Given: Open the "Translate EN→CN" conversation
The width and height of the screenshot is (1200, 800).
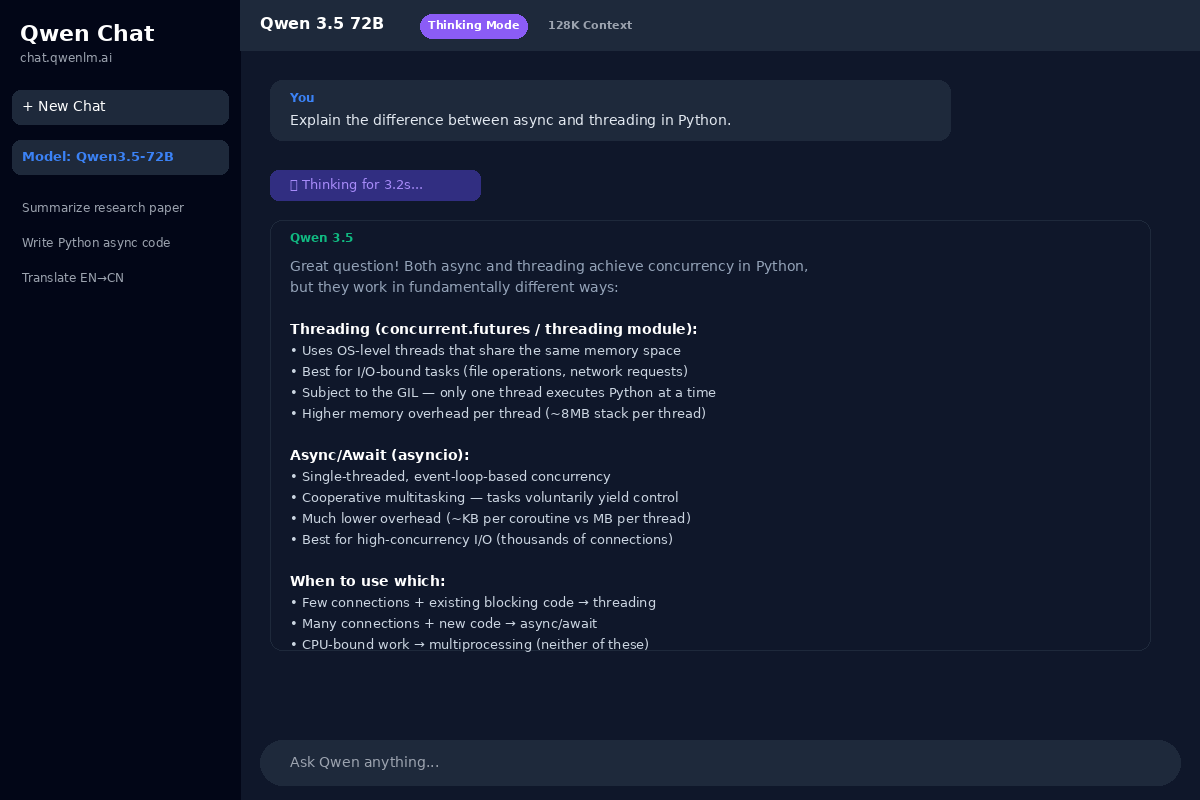Looking at the screenshot, I should click(72, 278).
